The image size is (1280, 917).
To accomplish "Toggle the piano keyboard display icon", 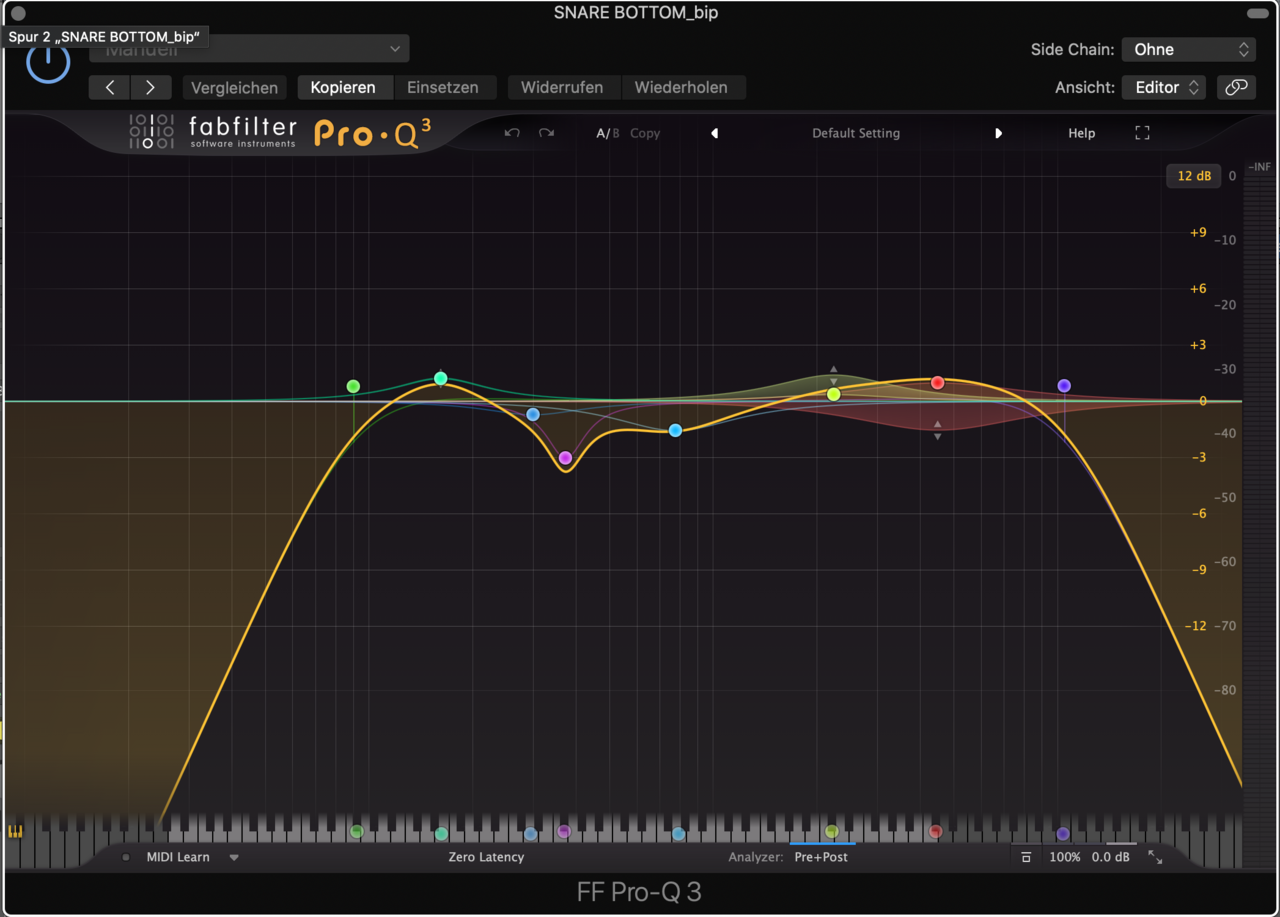I will (15, 831).
